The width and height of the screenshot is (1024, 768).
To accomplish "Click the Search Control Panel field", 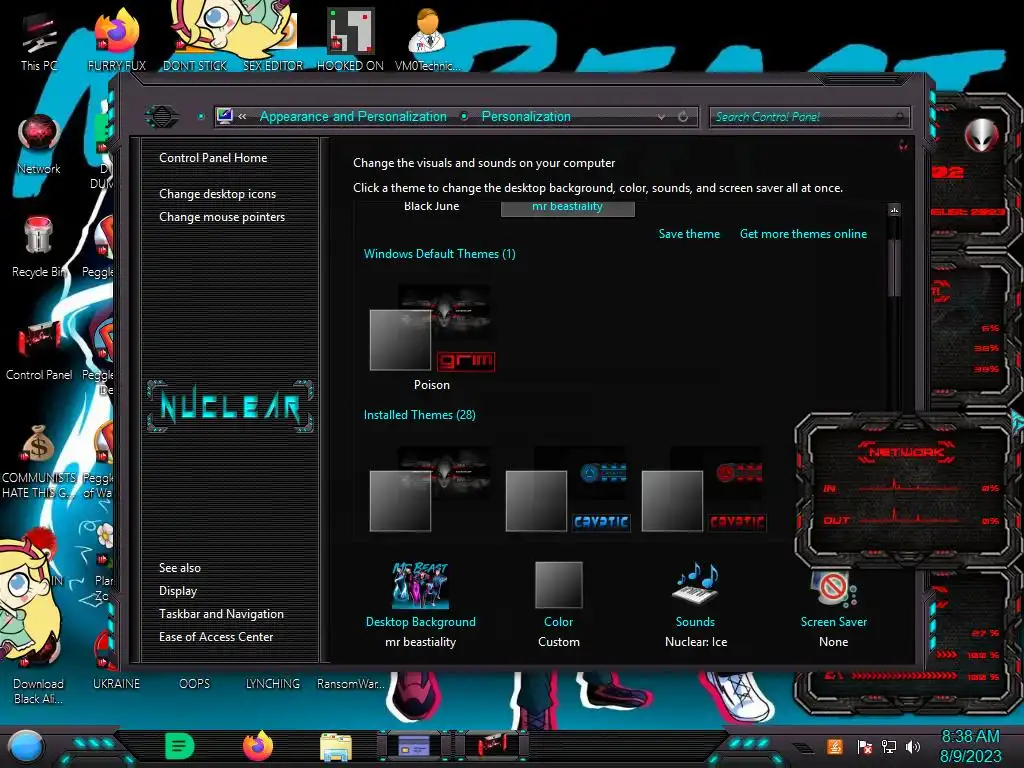I will 809,117.
